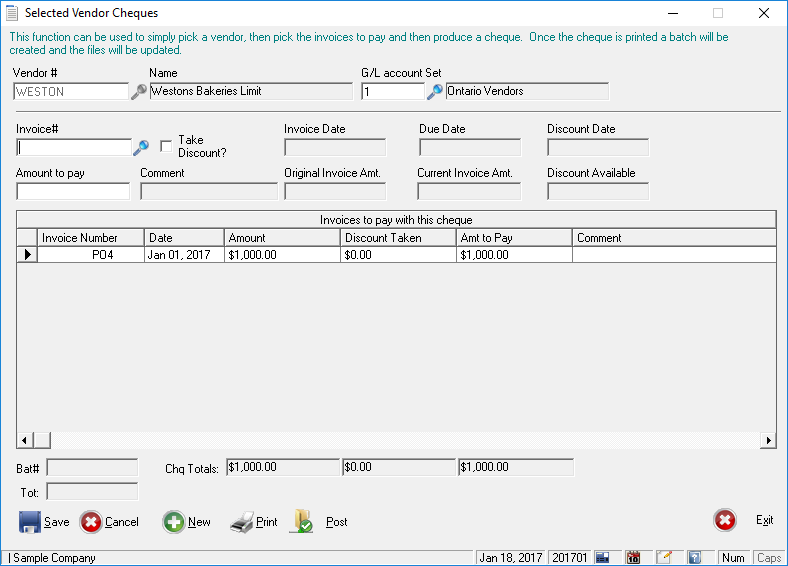
Task: Click the Save floppy disk icon
Action: pyautogui.click(x=29, y=522)
